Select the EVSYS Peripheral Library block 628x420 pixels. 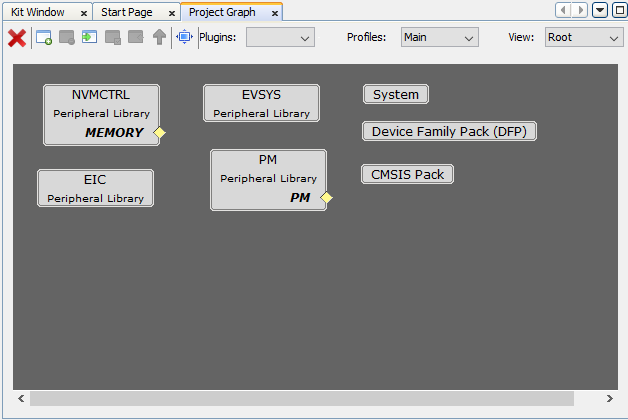coord(261,103)
